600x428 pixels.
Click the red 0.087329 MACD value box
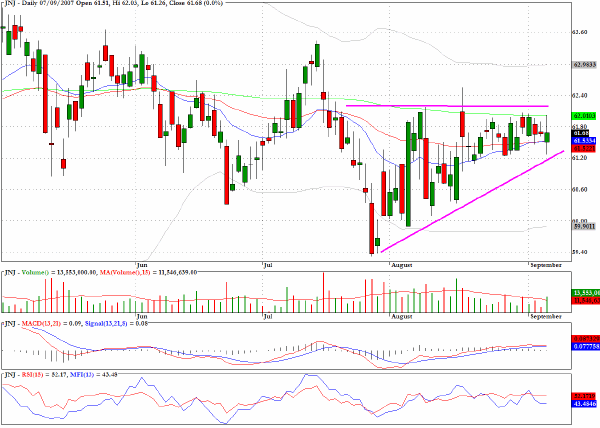585,339
